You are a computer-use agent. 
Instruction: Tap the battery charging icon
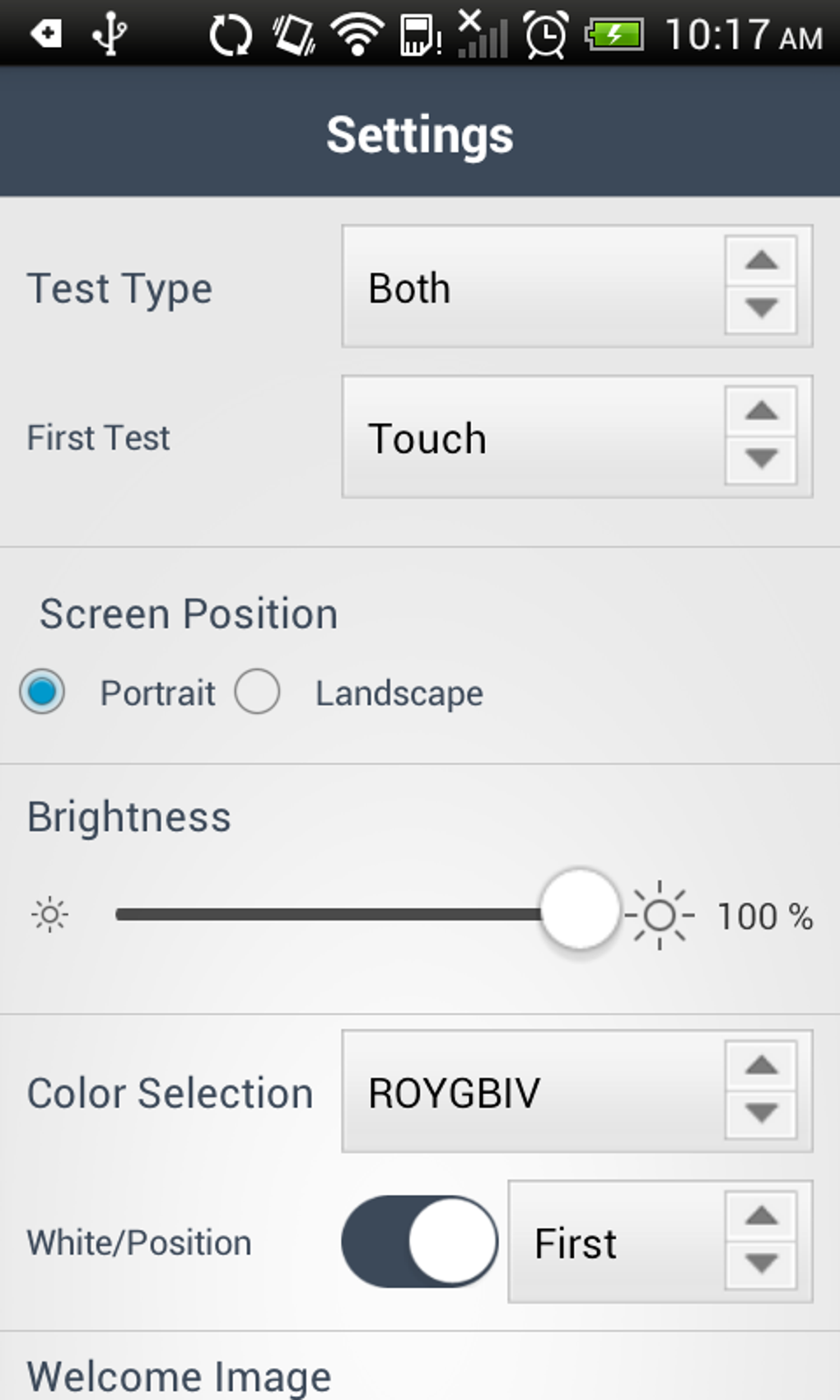point(614,35)
